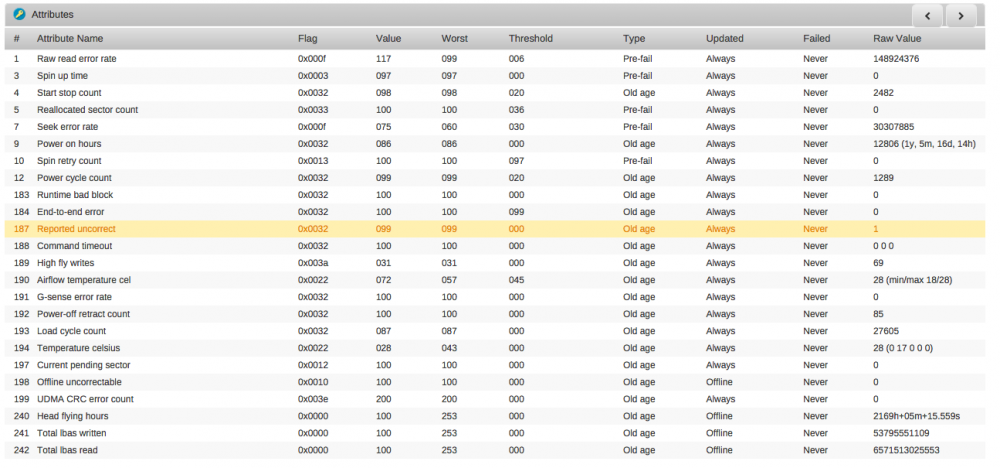Select the Power on hours attribute
Viewport: 1000px width, 468px height.
(69, 143)
